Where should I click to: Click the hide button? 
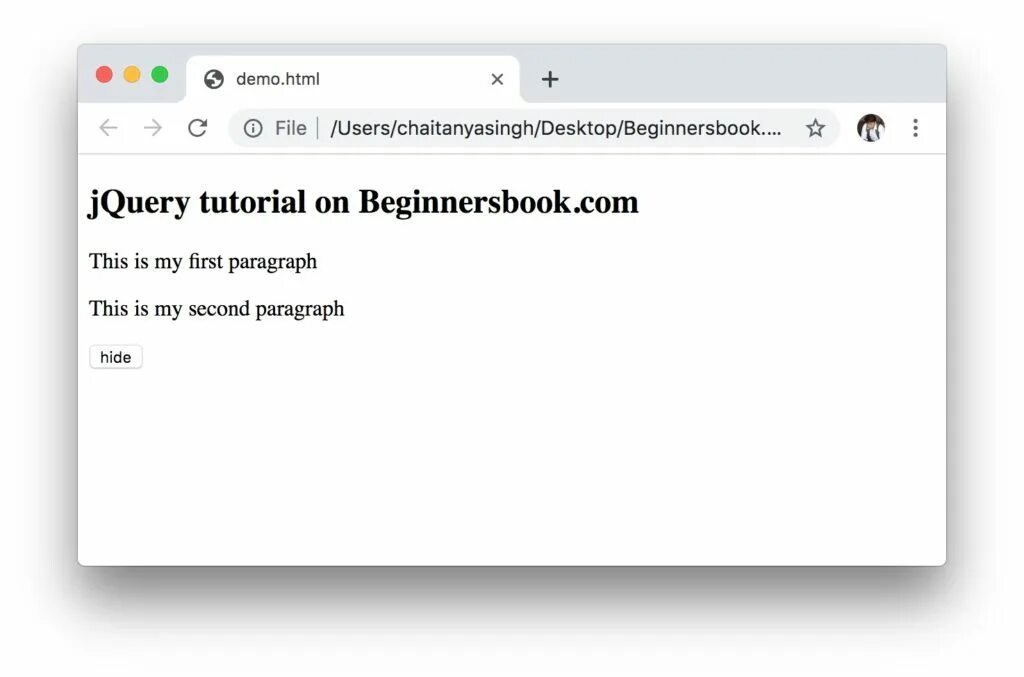pos(116,357)
